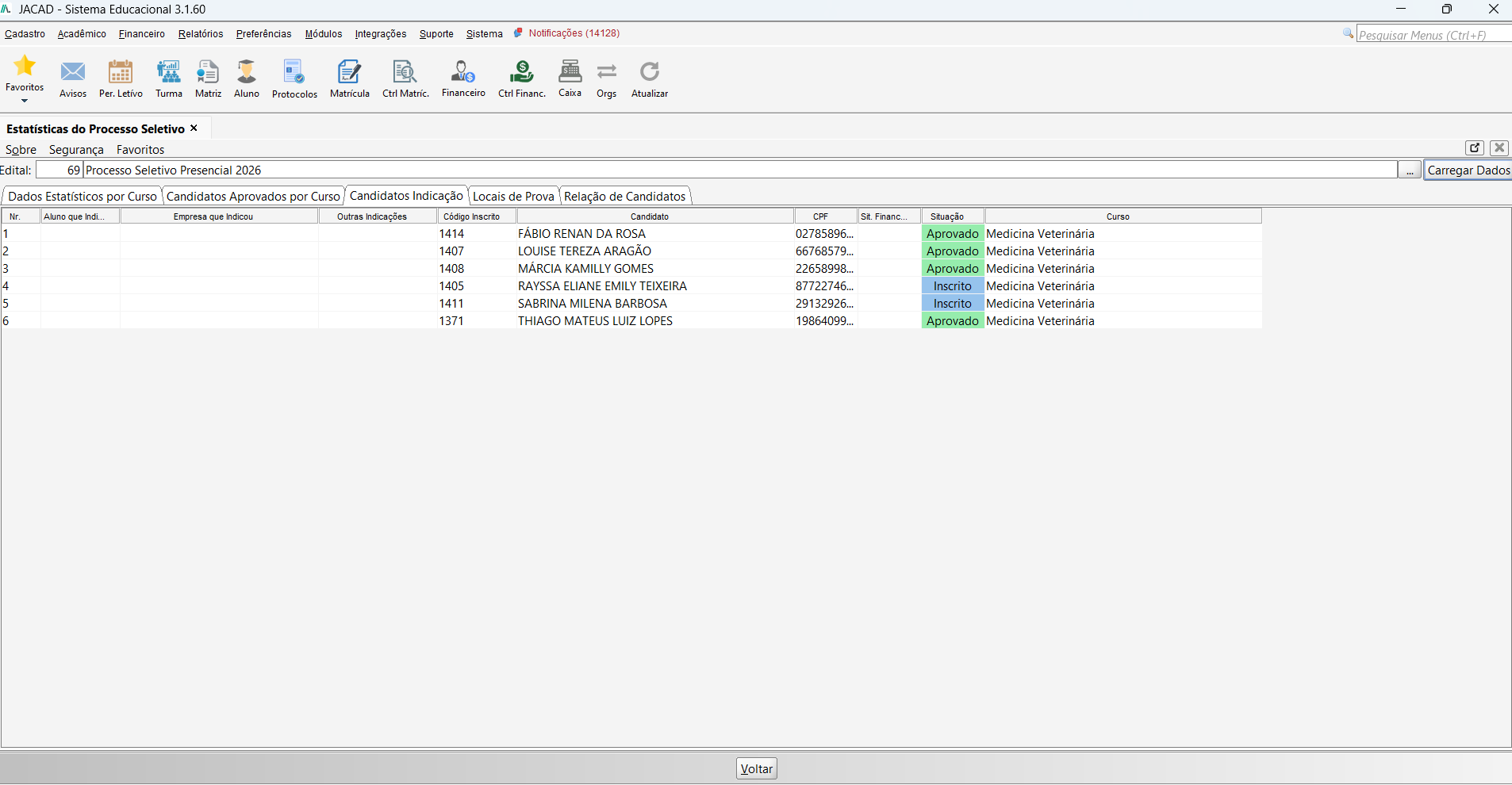Select candidate LOUISE TEREZA ARAGÃO

click(585, 251)
